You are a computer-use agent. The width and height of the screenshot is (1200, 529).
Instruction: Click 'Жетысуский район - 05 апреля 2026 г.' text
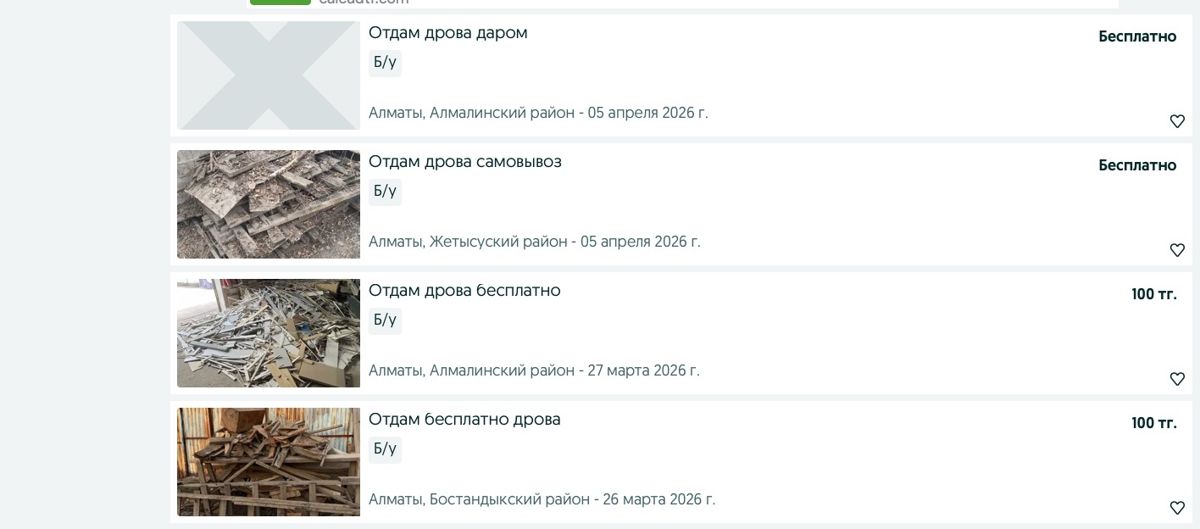[565, 242]
